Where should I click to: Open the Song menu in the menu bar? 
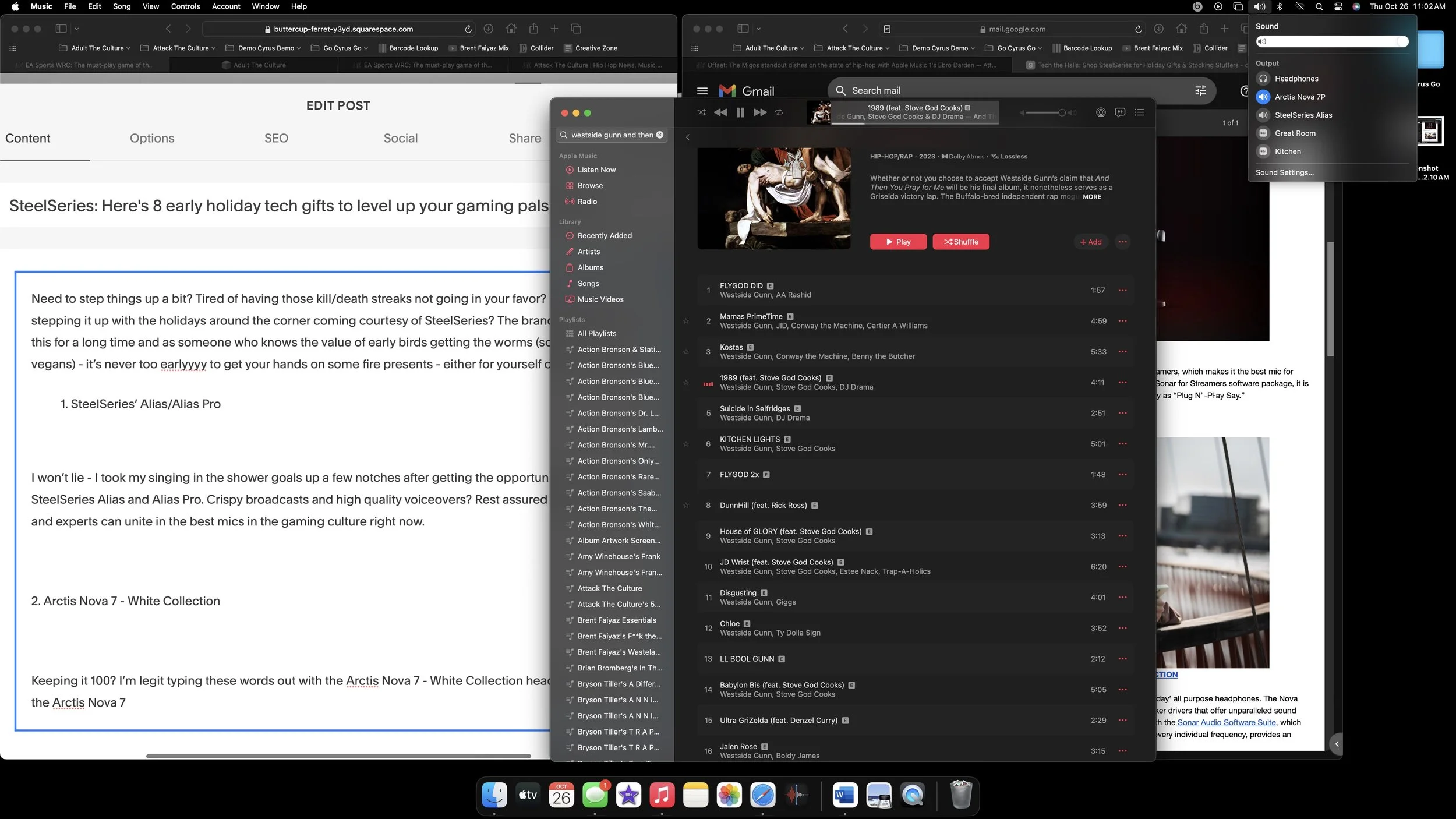click(122, 6)
